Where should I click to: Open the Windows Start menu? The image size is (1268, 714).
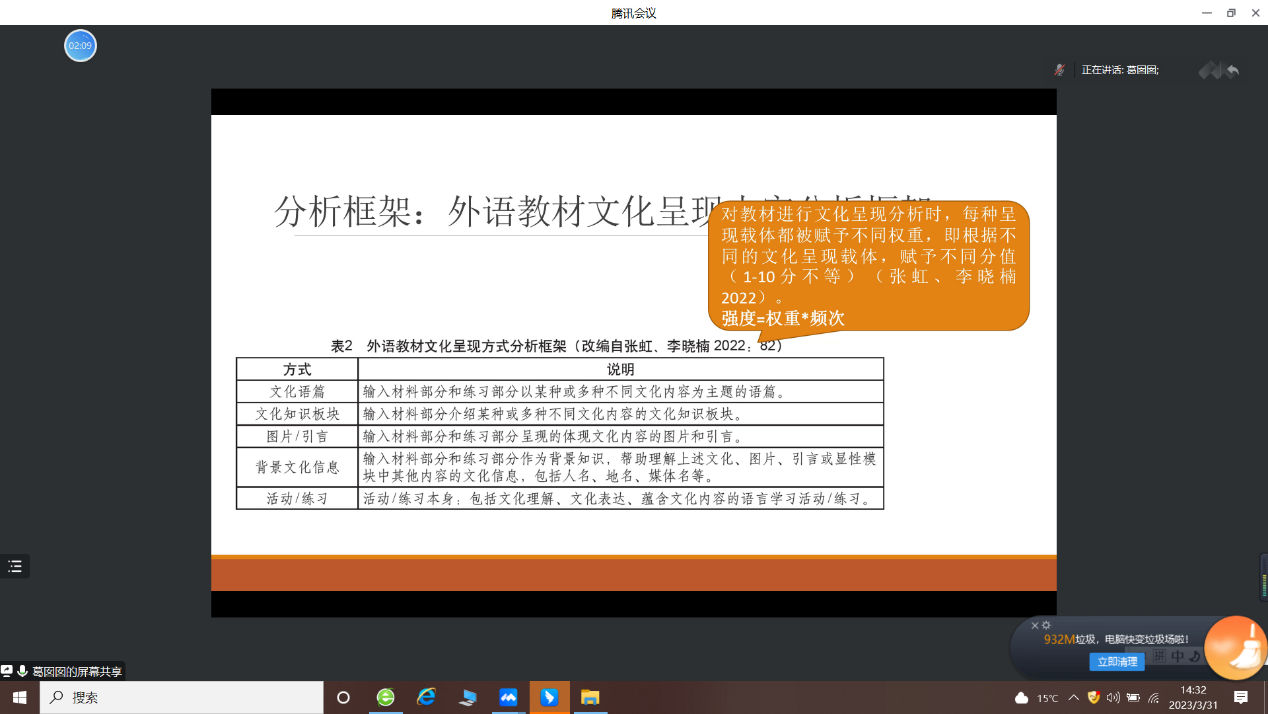click(x=19, y=697)
